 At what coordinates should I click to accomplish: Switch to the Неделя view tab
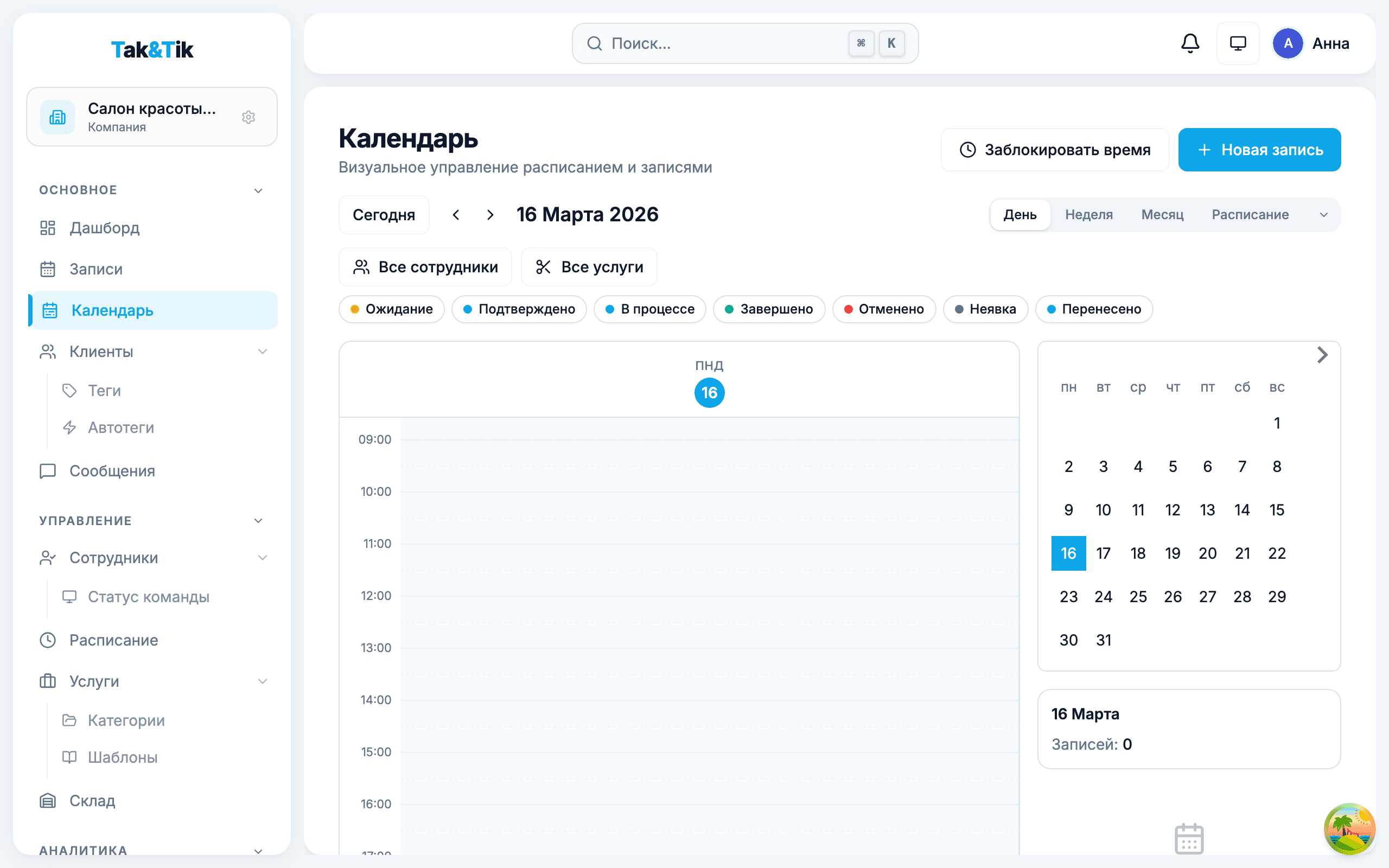[x=1088, y=215]
